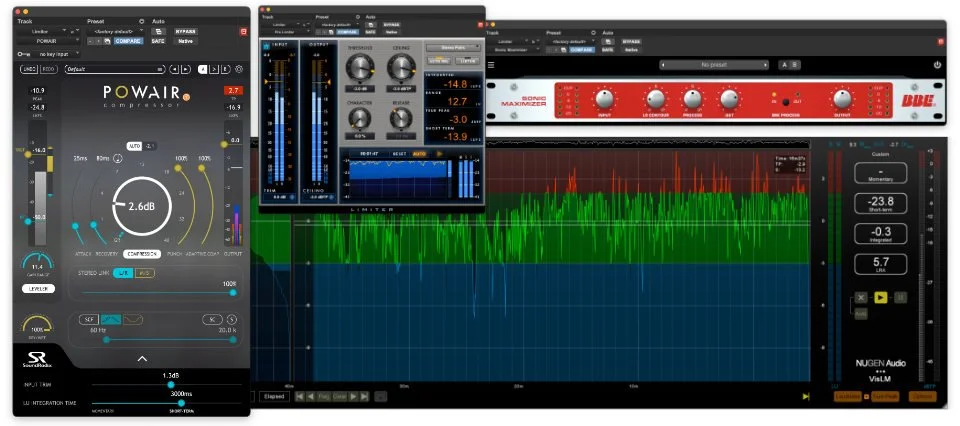Open POWAIR Default preset dropdown
The image size is (960, 426).
[115, 69]
